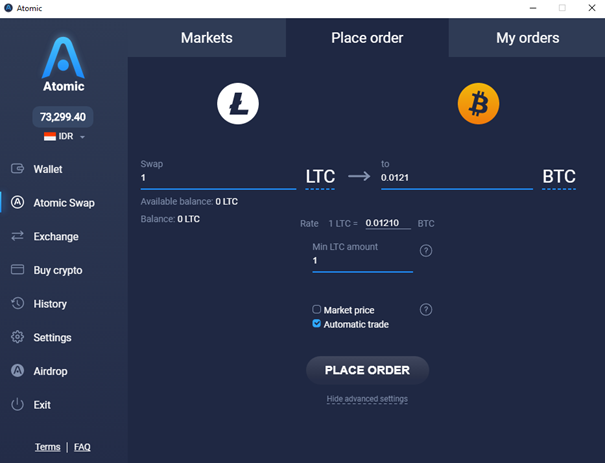Click the 'to' BTC amount field

pos(457,177)
